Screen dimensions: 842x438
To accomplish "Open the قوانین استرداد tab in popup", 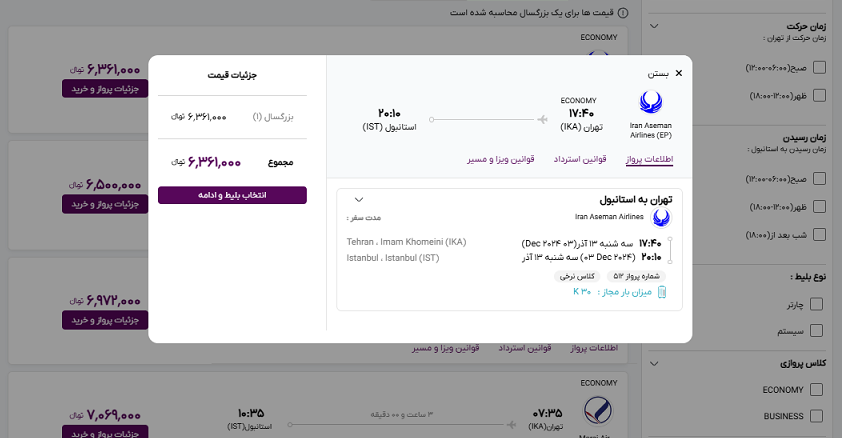I will click(x=580, y=159).
